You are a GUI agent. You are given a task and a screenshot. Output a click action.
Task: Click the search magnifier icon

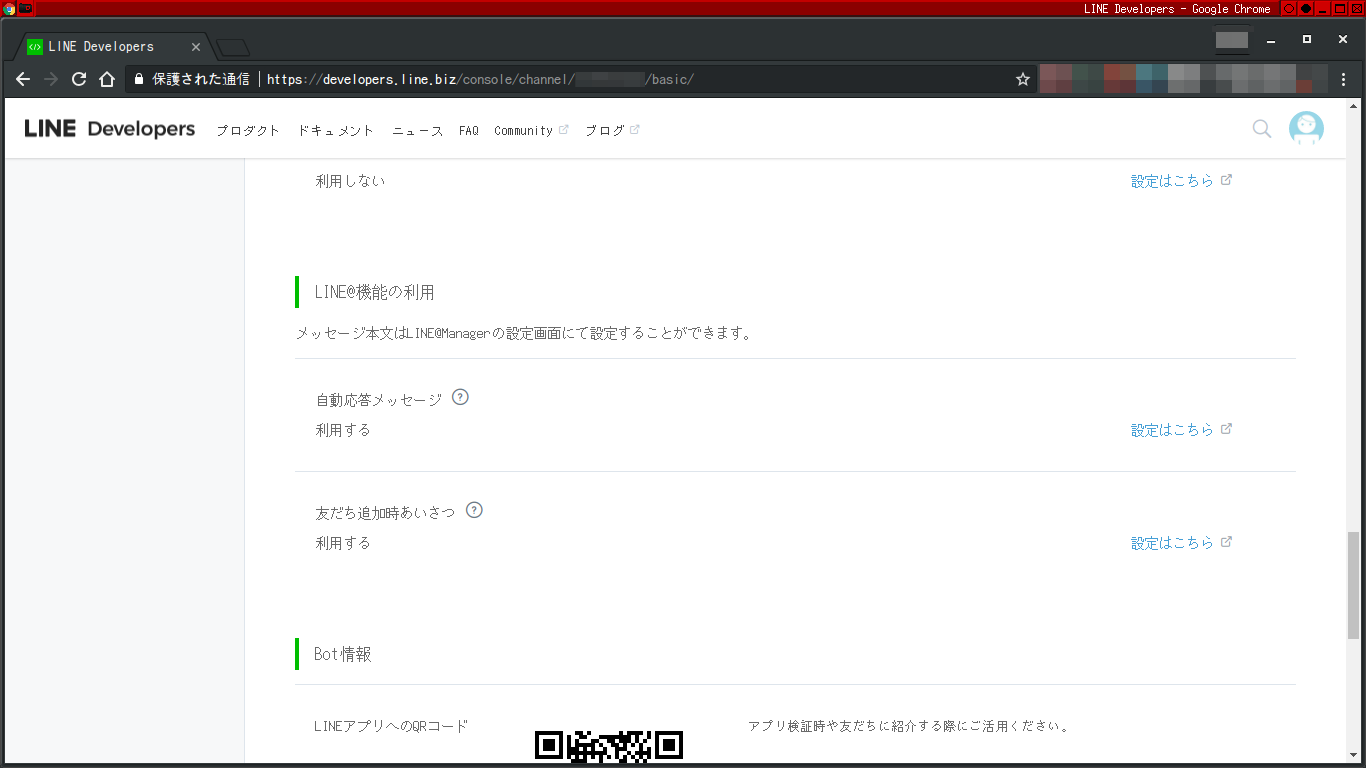tap(1261, 128)
